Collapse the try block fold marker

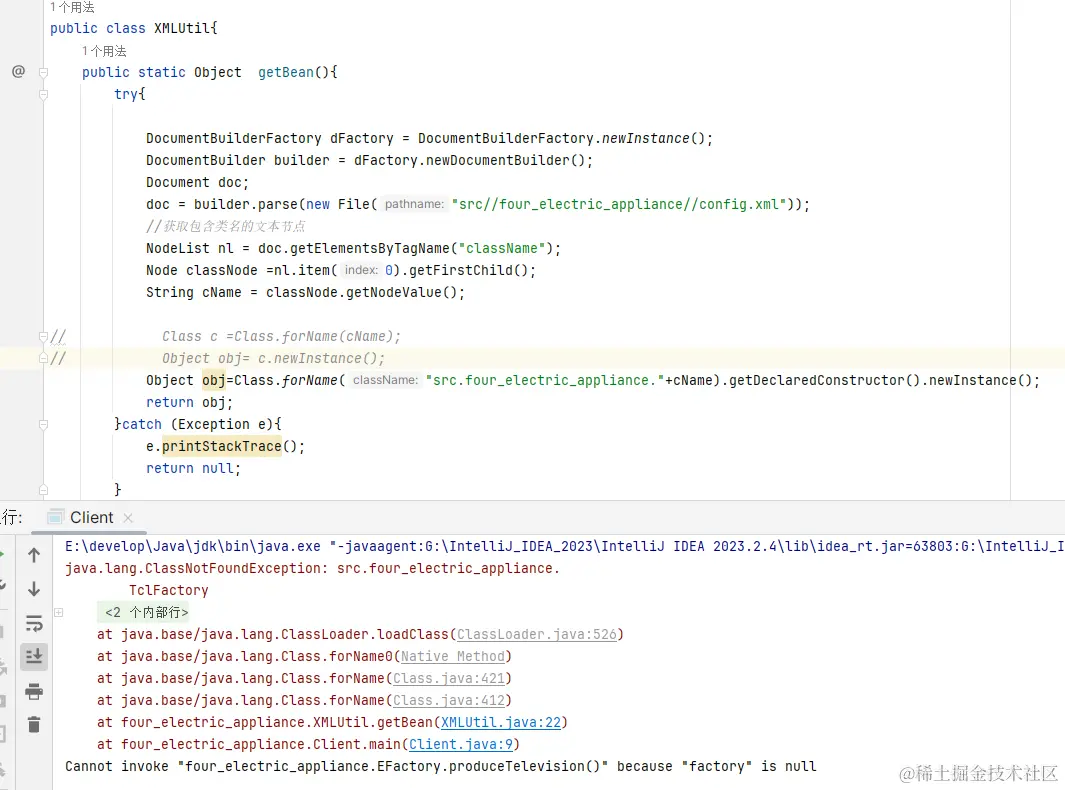coord(43,94)
